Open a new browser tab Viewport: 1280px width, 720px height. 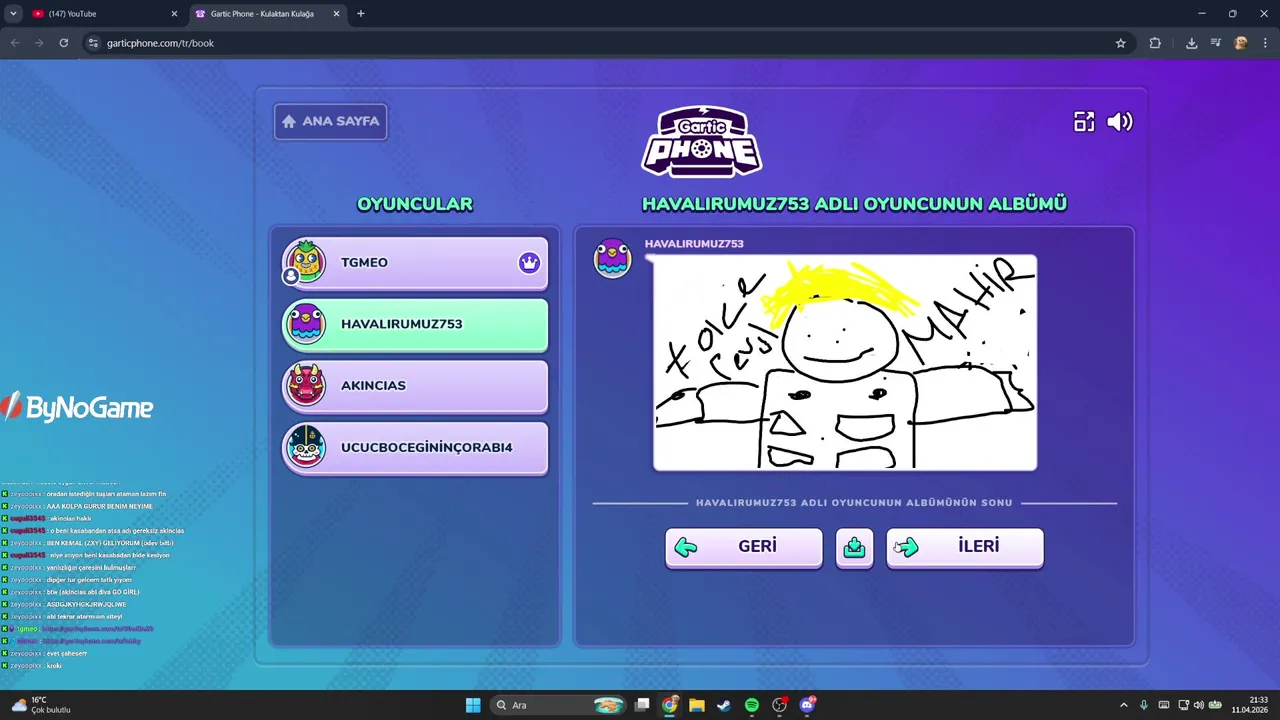(361, 14)
